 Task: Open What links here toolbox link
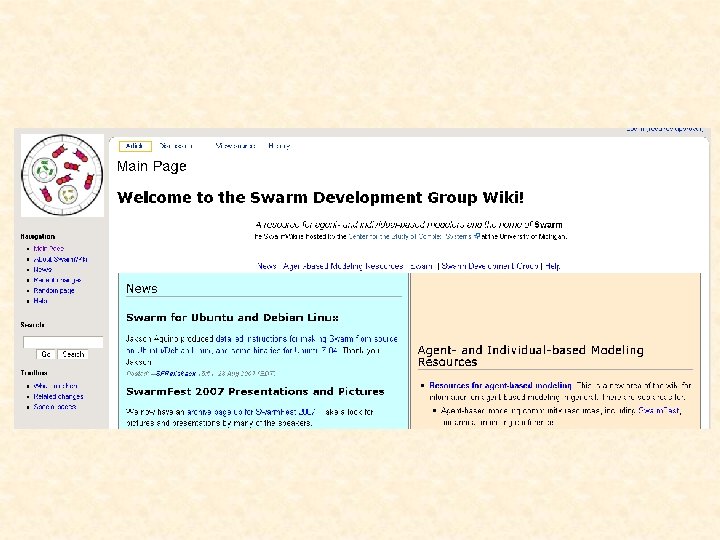pyautogui.click(x=55, y=386)
